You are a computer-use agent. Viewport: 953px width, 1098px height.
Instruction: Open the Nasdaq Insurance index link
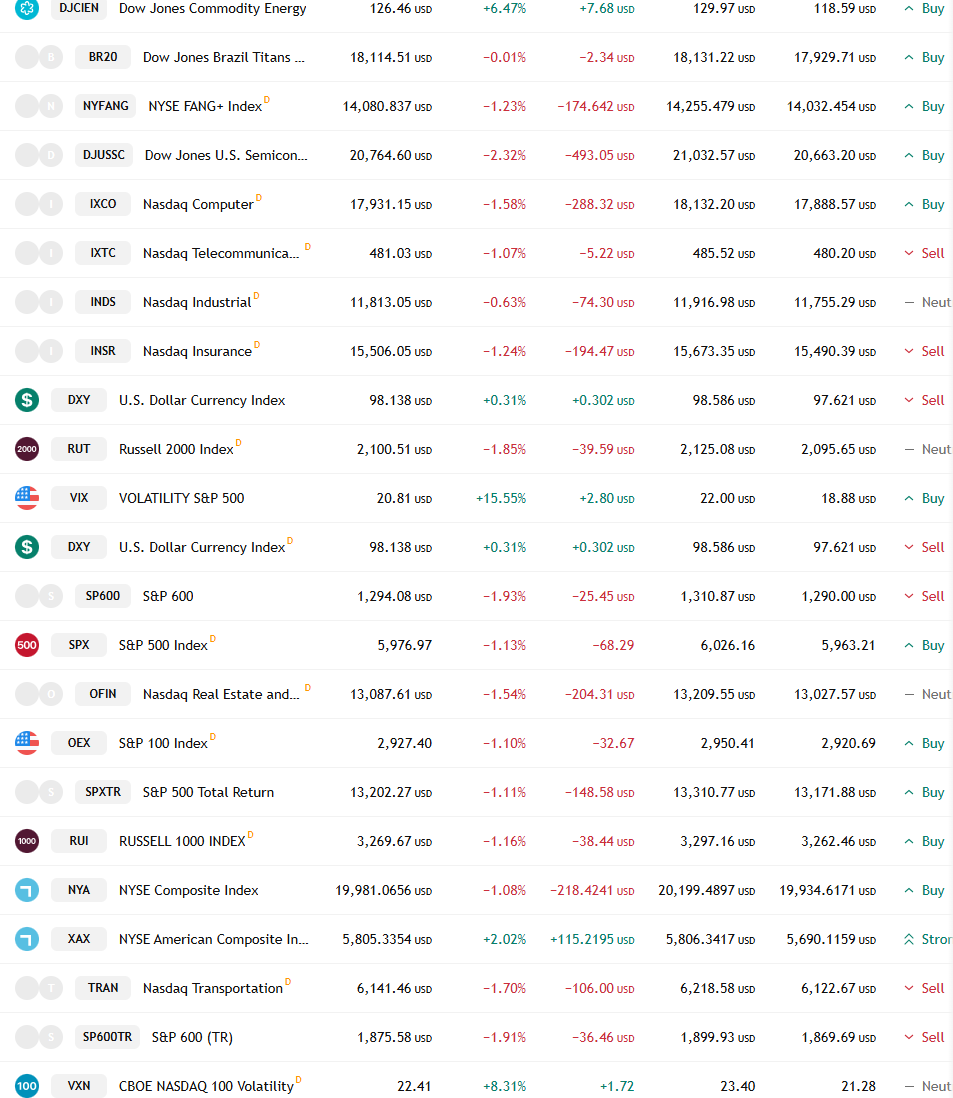click(197, 352)
